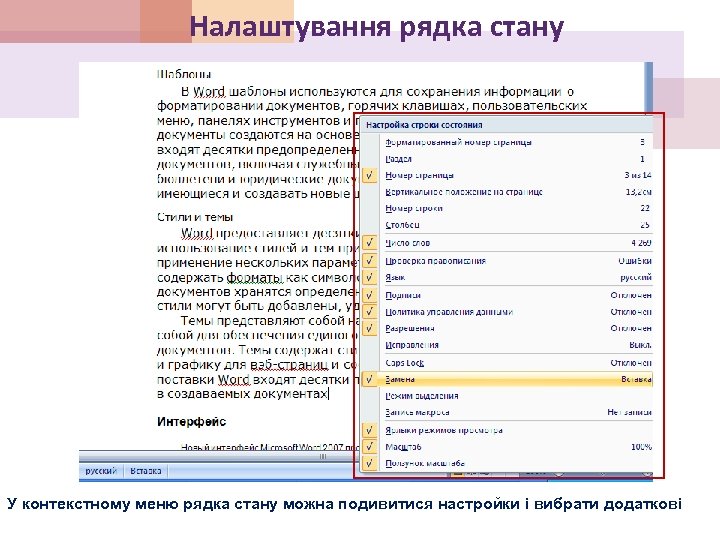Click the vertical scrollbar of the document
This screenshot has height=540, width=720.
click(x=648, y=88)
